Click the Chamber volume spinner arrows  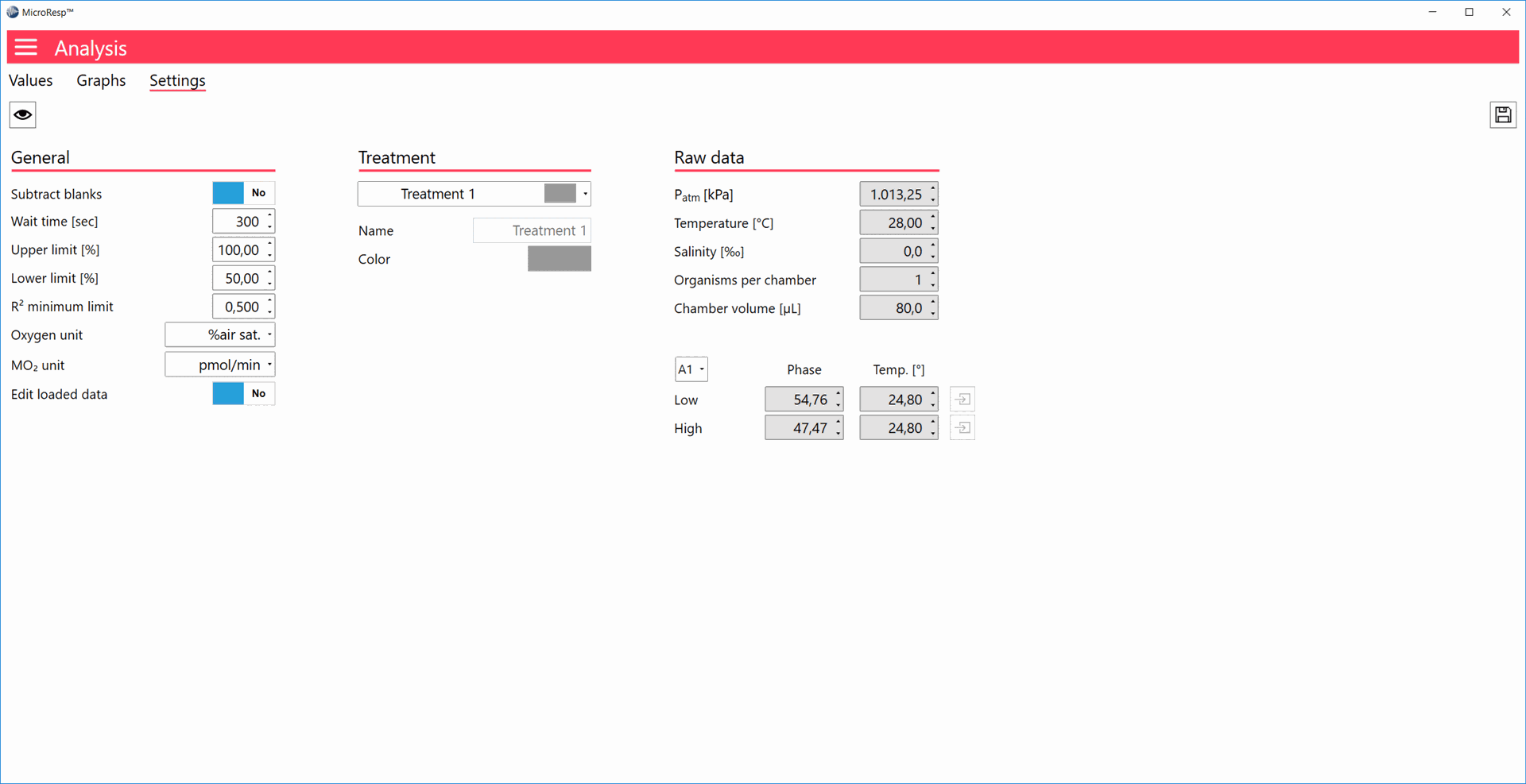click(x=933, y=308)
